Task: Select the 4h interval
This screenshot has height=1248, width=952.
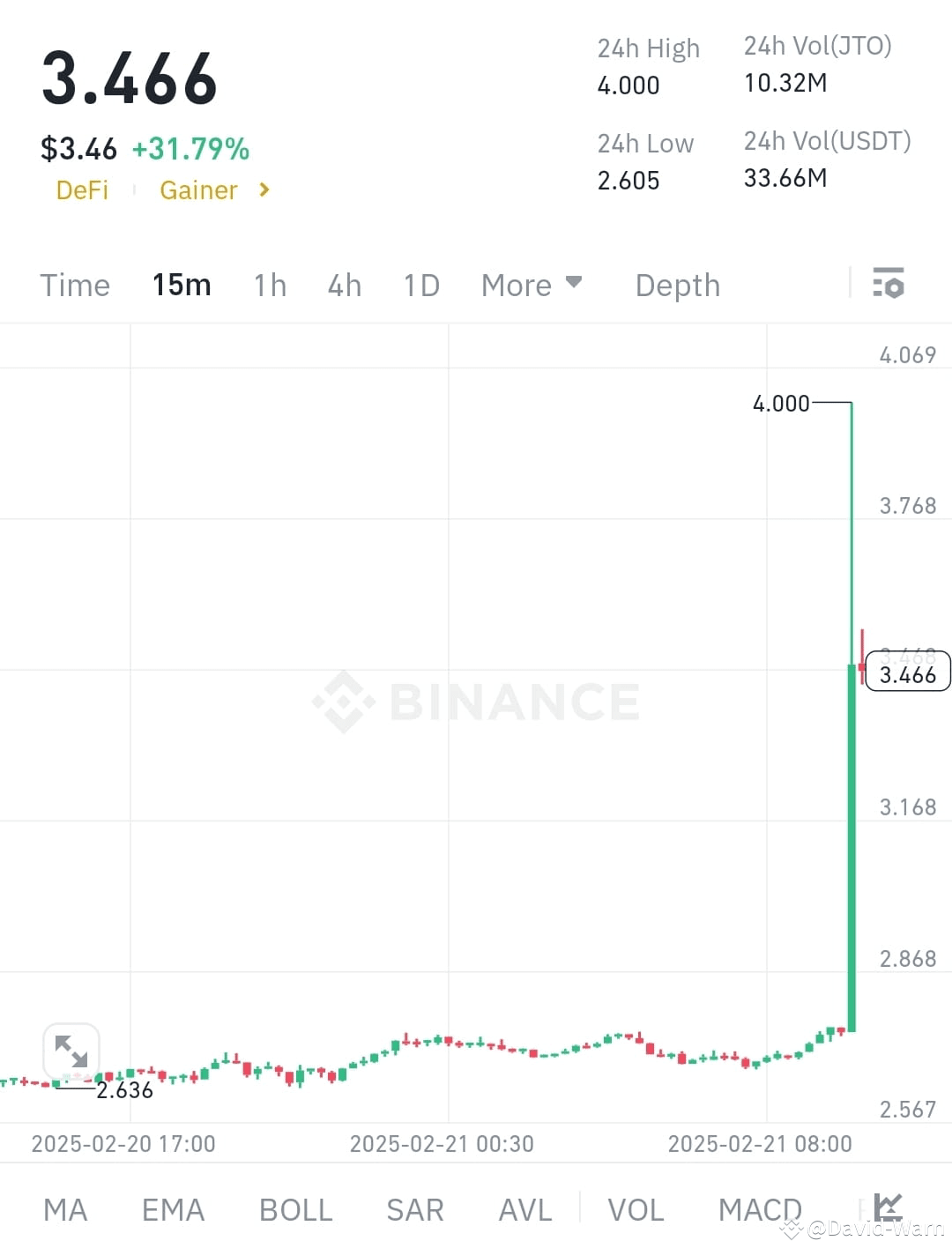Action: [x=344, y=285]
